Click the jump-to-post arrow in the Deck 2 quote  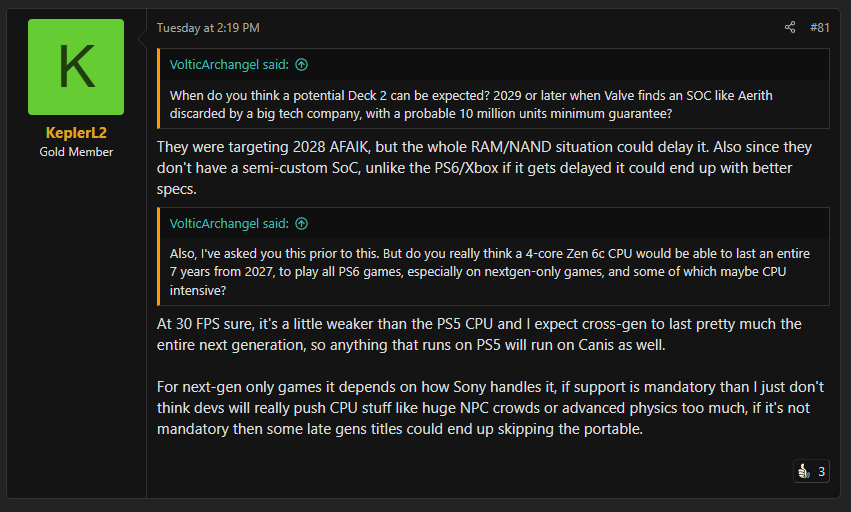[x=301, y=64]
